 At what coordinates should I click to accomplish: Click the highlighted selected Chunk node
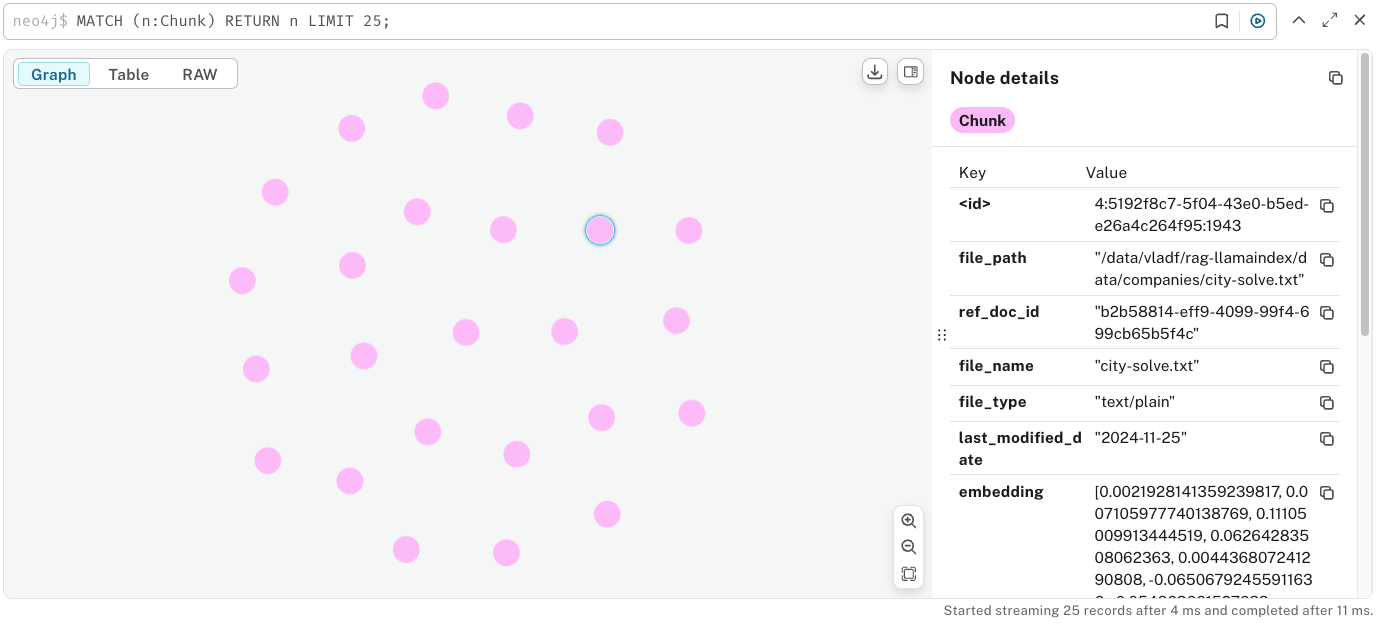click(x=600, y=231)
